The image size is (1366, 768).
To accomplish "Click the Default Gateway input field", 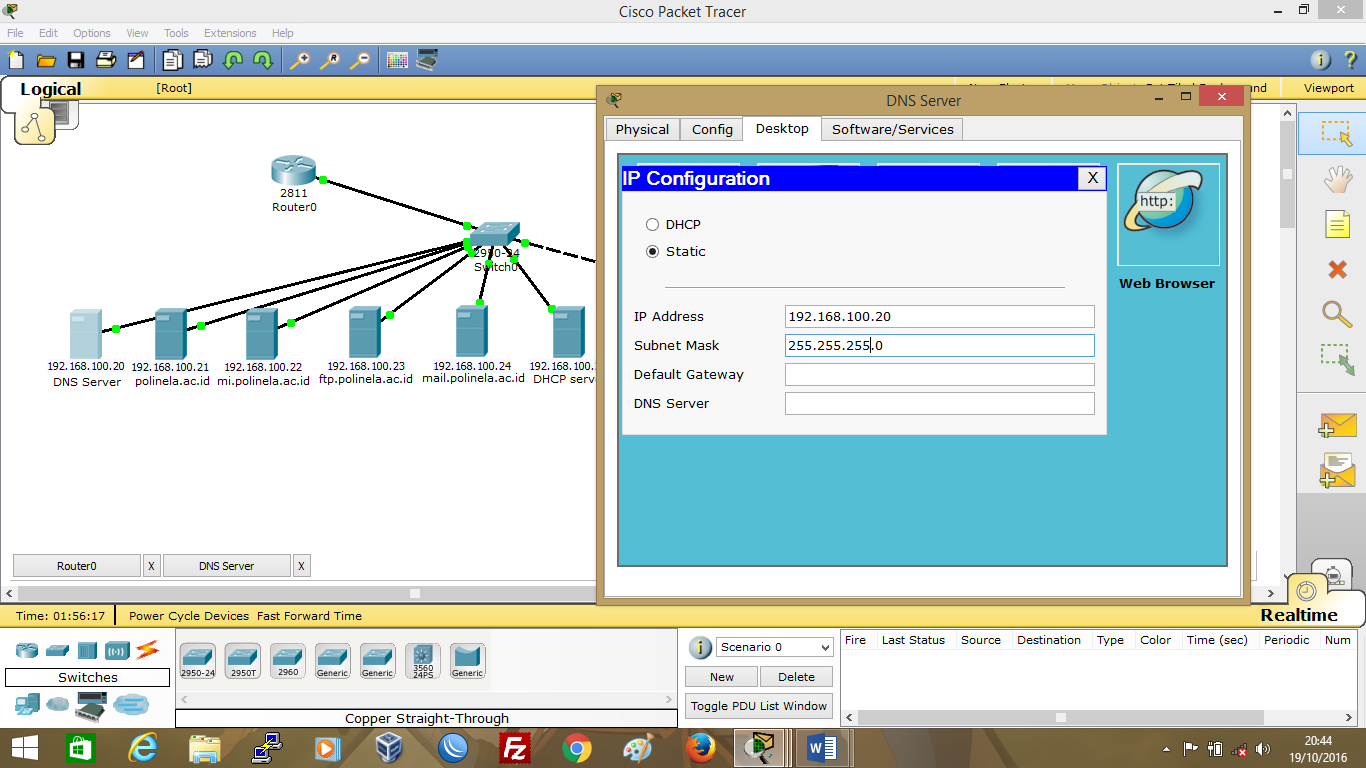I will 940,375.
